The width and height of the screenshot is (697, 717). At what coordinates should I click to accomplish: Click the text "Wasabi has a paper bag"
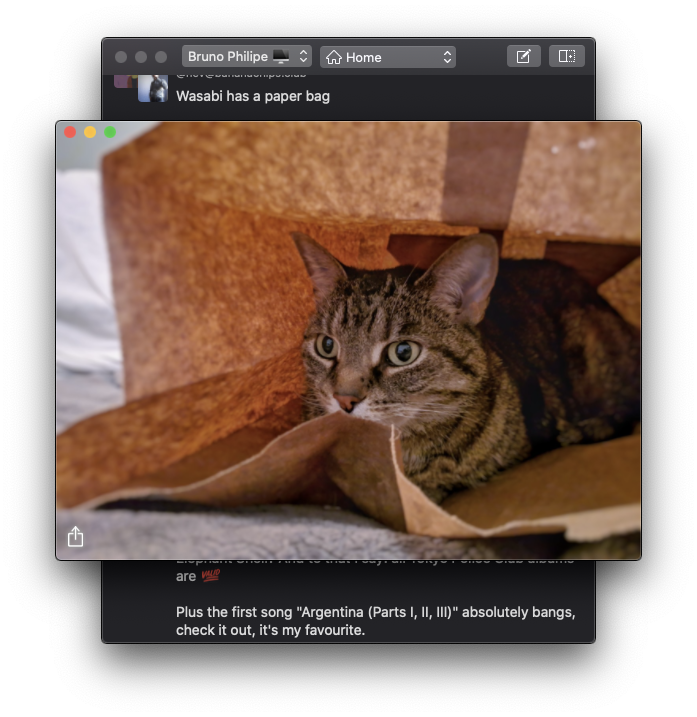coord(253,96)
